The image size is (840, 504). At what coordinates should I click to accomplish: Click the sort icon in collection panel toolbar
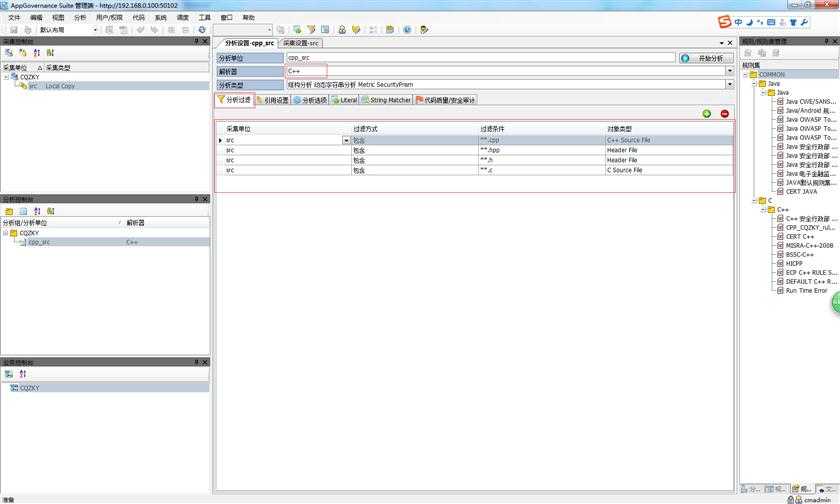pos(36,53)
